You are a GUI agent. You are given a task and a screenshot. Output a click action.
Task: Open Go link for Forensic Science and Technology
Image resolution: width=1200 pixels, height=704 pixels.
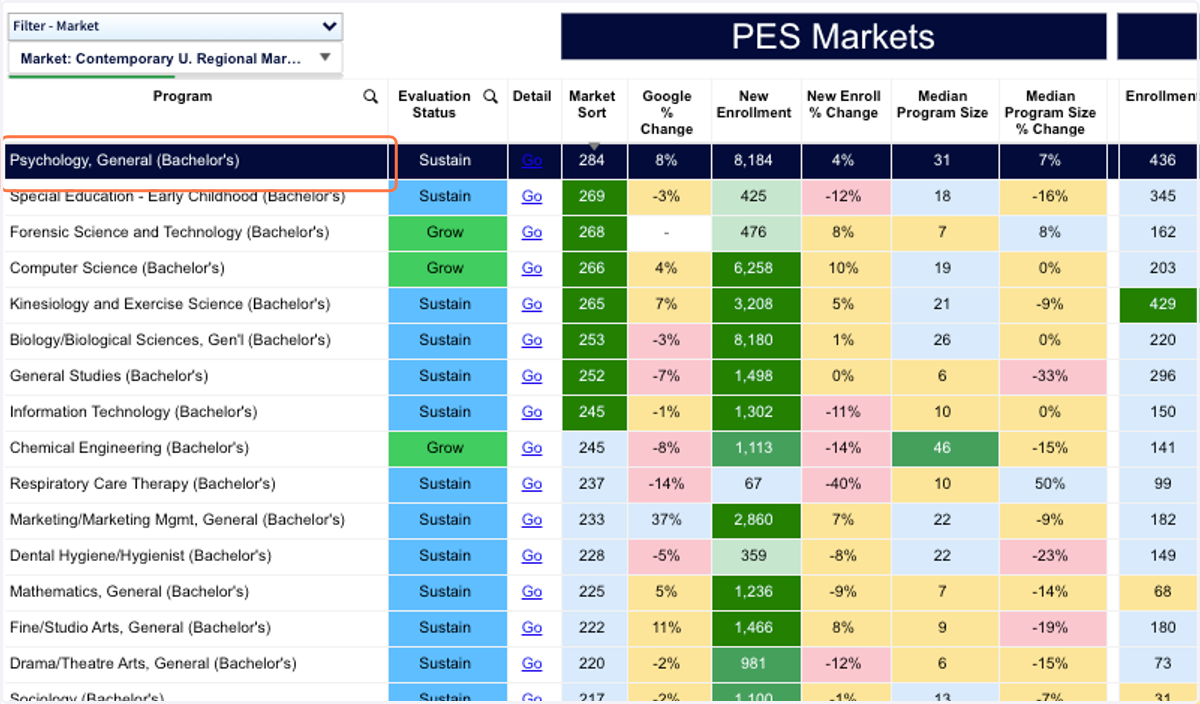532,232
